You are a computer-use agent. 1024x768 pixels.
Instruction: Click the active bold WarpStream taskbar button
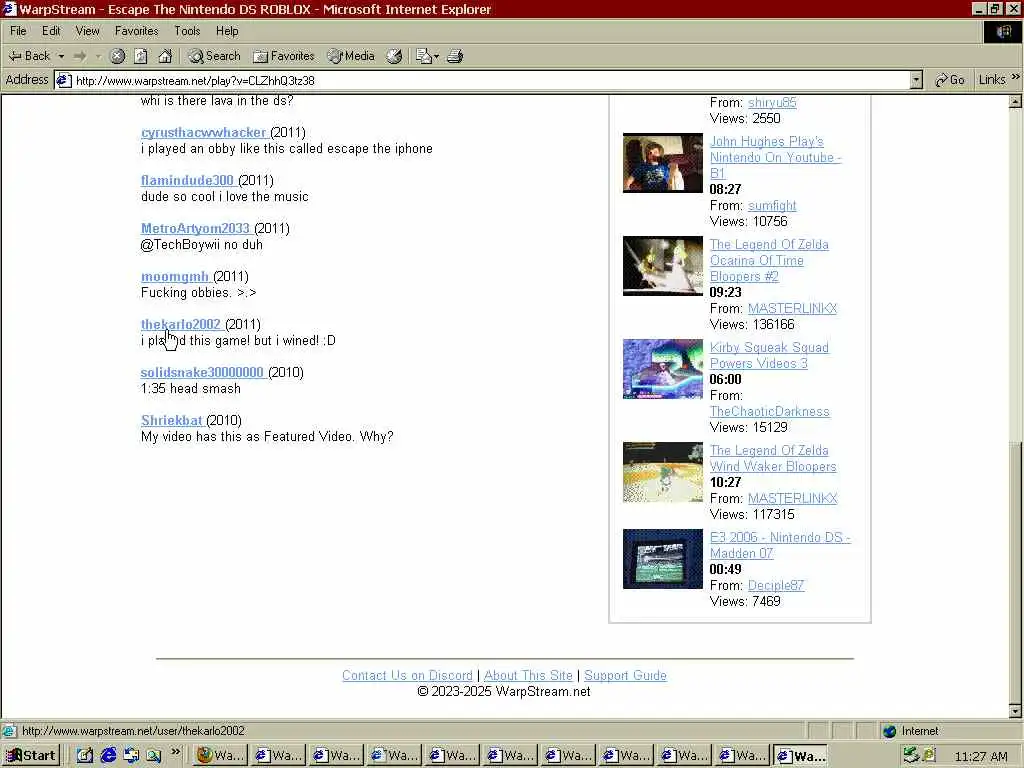click(x=801, y=756)
